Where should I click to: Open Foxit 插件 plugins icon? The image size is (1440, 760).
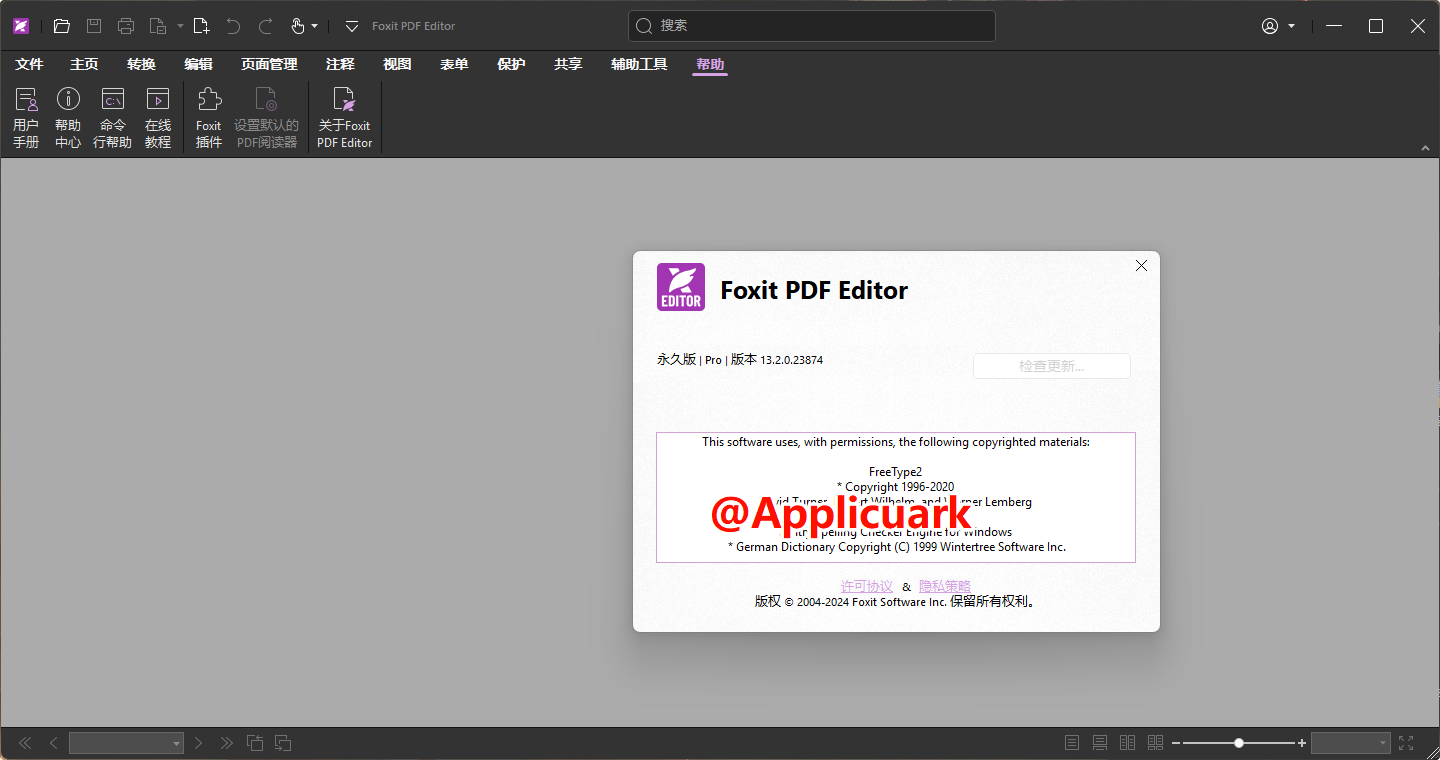coord(209,117)
